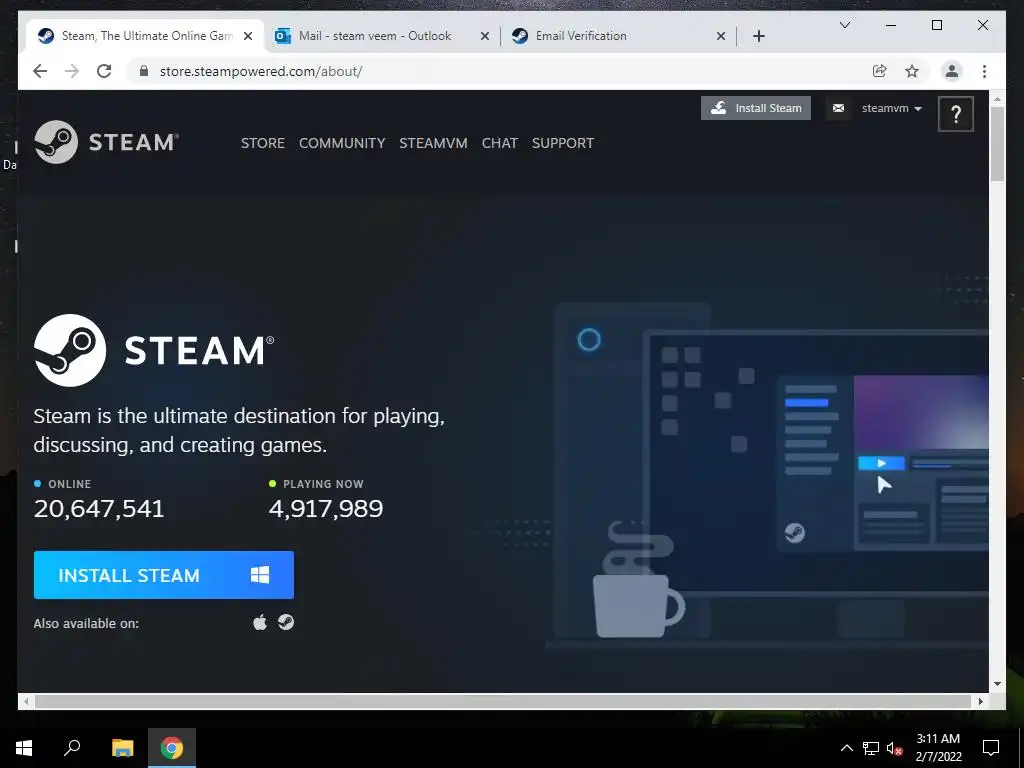Click the Also available on label
Image resolution: width=1024 pixels, height=768 pixels.
pos(86,623)
